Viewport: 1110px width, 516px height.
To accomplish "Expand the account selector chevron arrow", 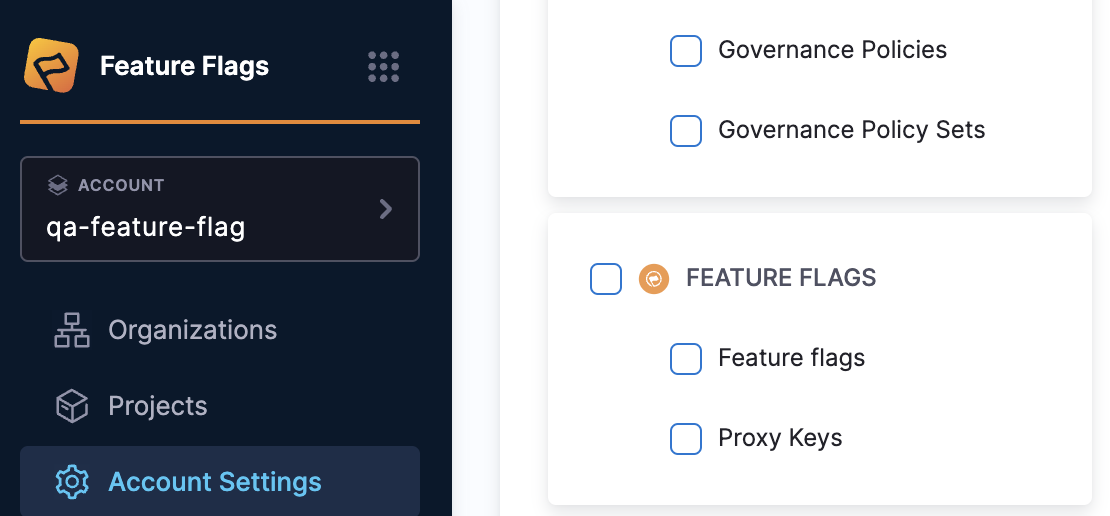I will coord(386,209).
